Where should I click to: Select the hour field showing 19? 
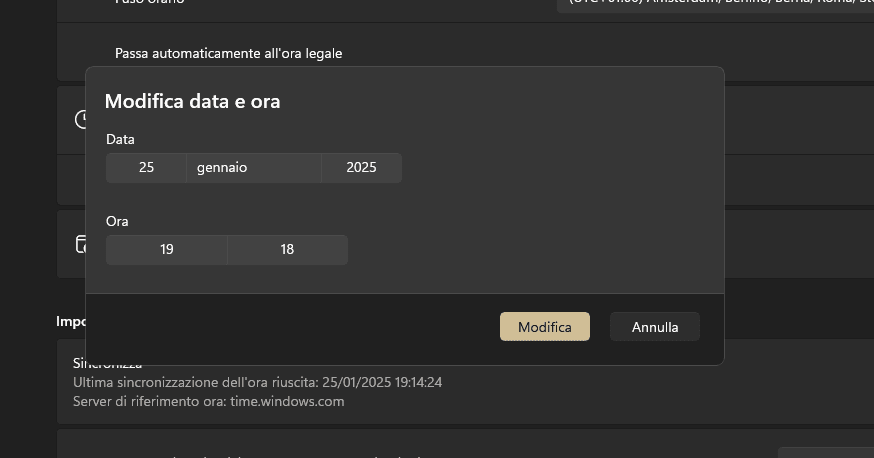point(167,250)
